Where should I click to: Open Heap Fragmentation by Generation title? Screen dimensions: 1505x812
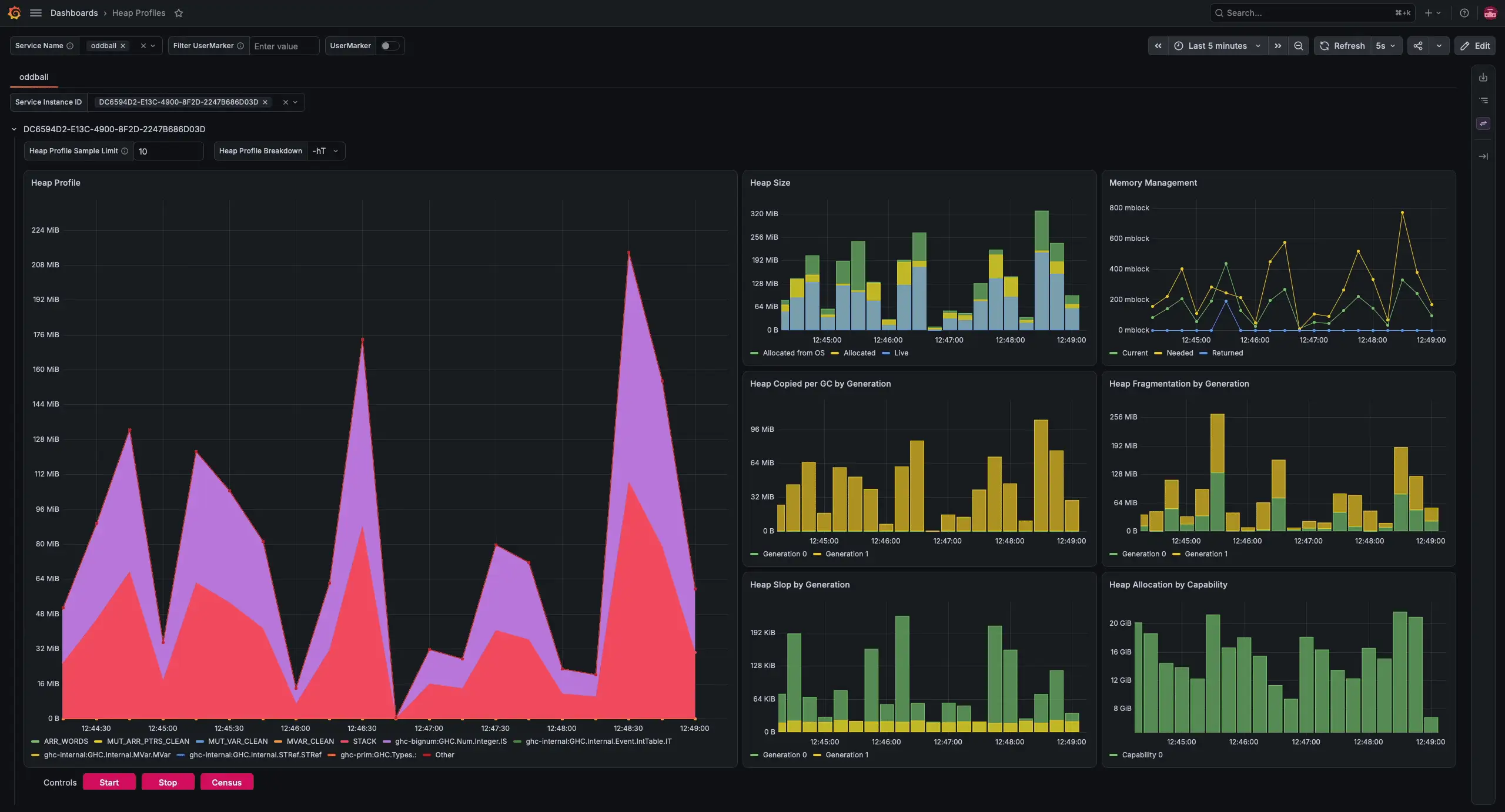tap(1179, 384)
